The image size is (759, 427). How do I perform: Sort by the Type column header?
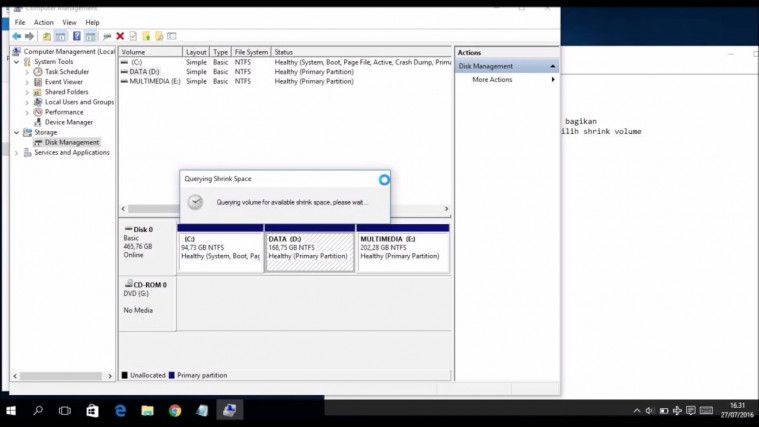coord(220,52)
